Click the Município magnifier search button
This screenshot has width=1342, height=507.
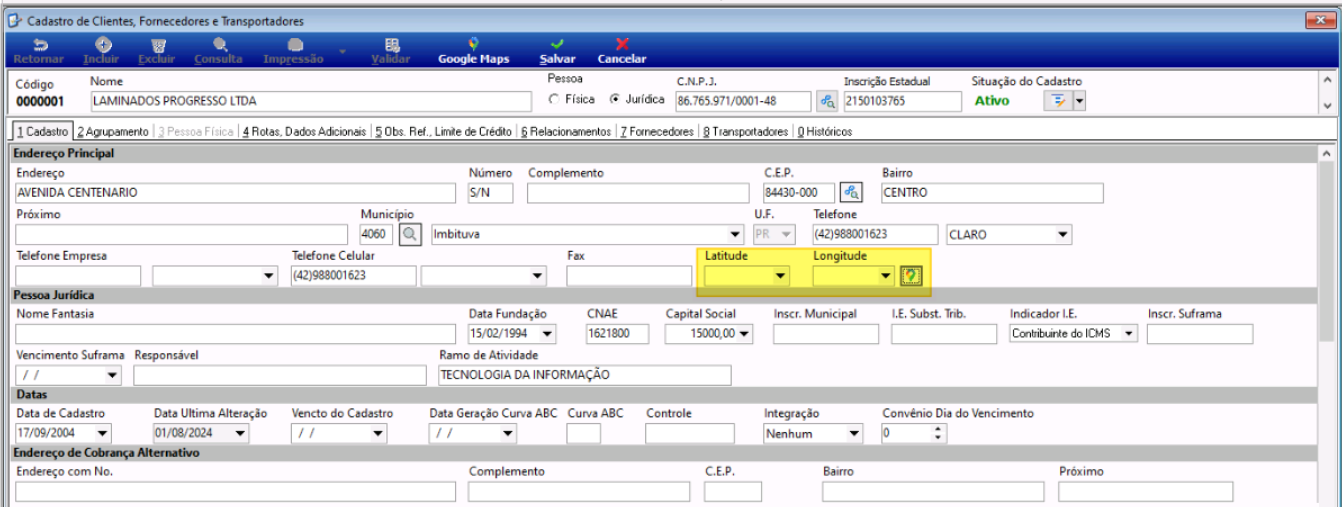[410, 235]
